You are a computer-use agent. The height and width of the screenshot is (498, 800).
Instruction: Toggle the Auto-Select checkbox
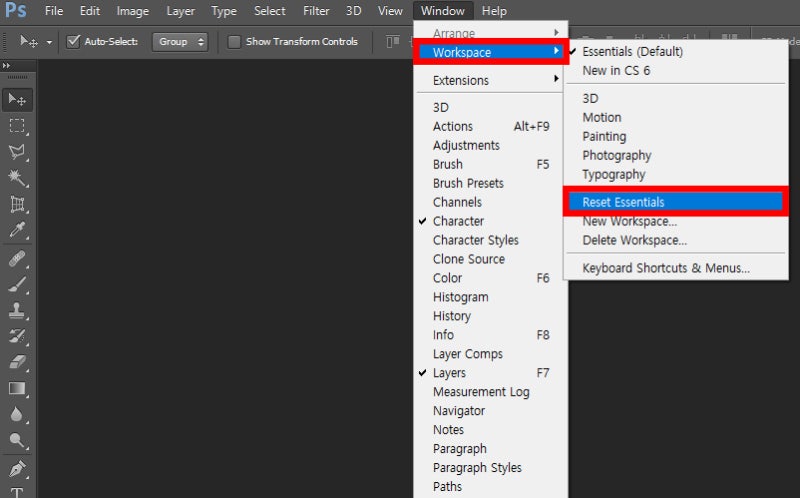73,41
